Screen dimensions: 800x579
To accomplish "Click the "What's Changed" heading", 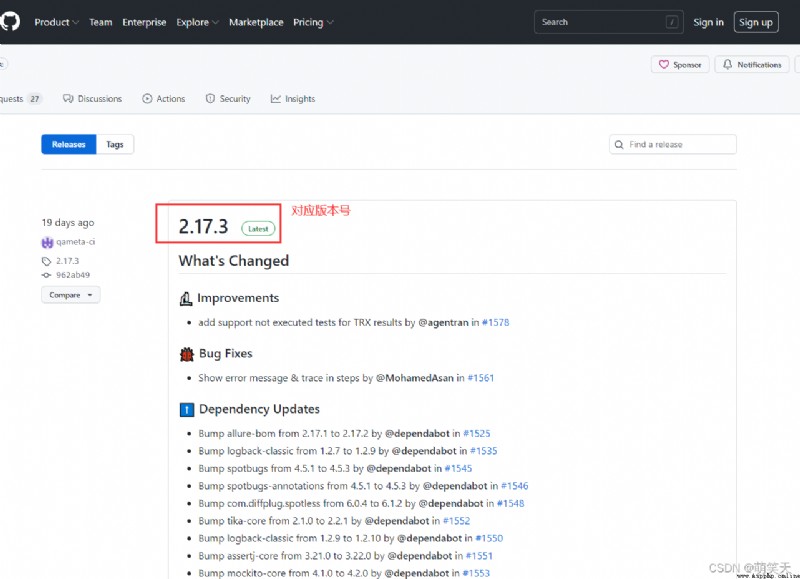I will (x=234, y=261).
